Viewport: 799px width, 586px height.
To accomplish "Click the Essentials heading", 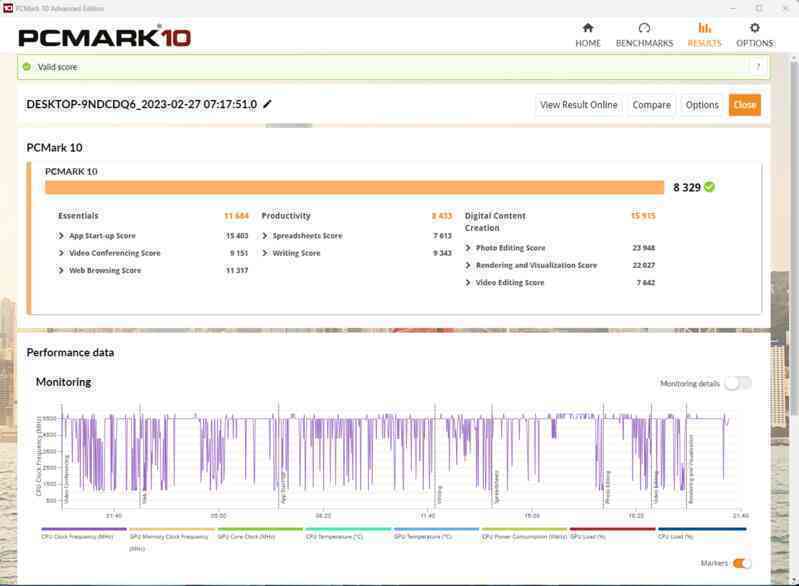I will tap(78, 216).
